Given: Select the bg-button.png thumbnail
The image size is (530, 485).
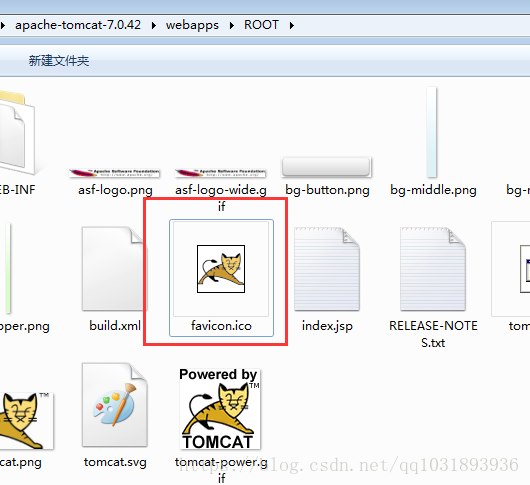Looking at the screenshot, I should pos(326,167).
